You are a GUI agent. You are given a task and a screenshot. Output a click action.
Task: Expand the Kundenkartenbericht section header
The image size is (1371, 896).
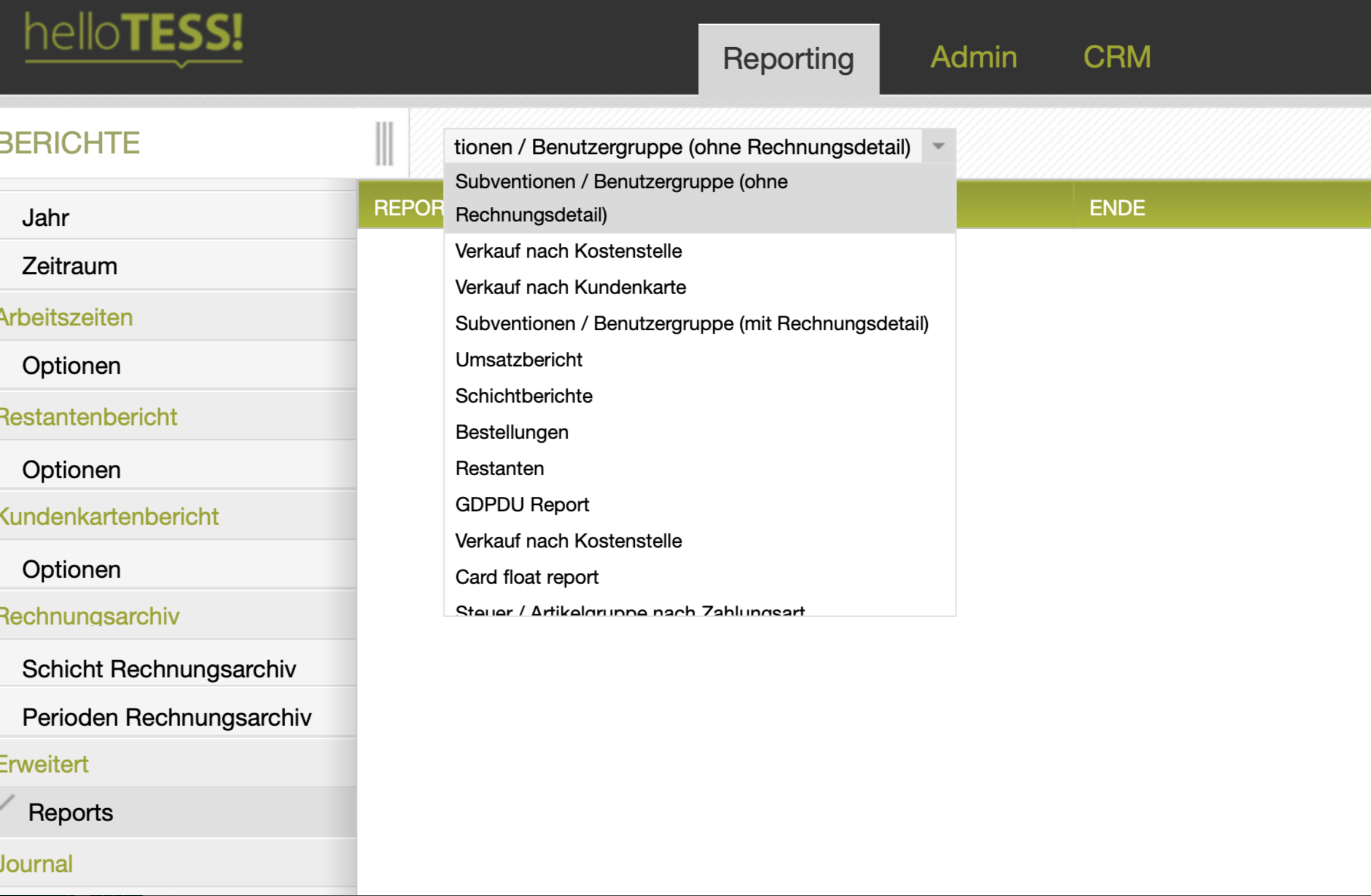pos(178,516)
